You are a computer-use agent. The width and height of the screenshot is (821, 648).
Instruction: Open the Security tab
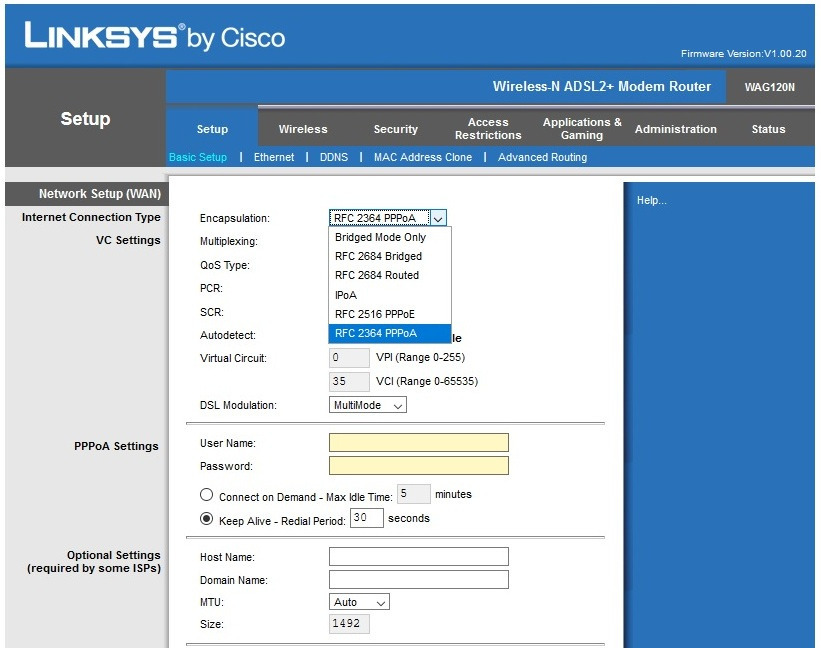(395, 129)
